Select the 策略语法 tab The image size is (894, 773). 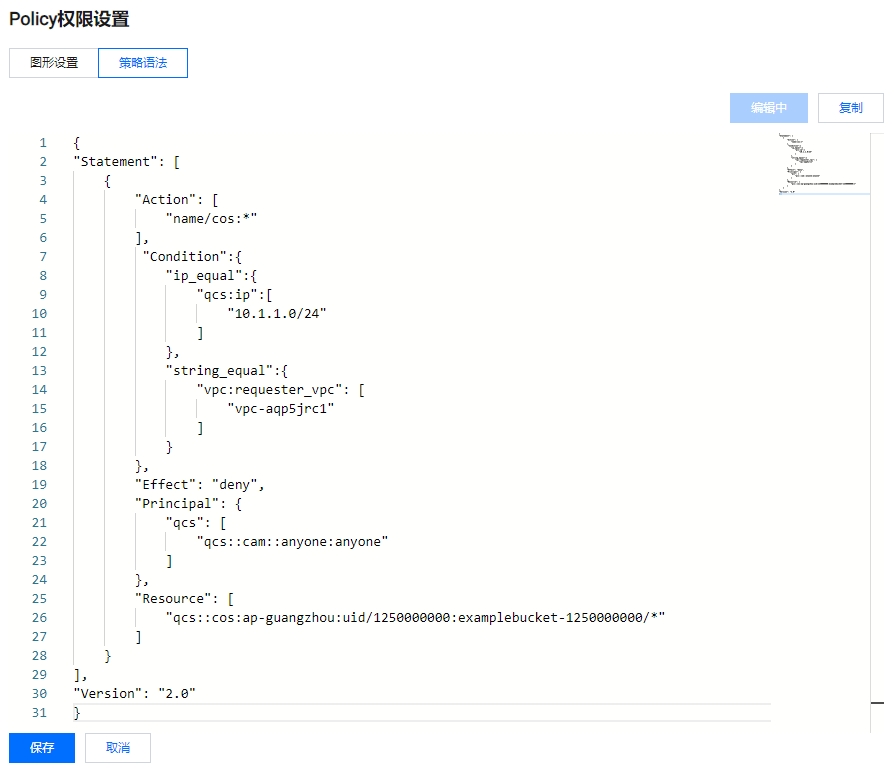(x=143, y=63)
